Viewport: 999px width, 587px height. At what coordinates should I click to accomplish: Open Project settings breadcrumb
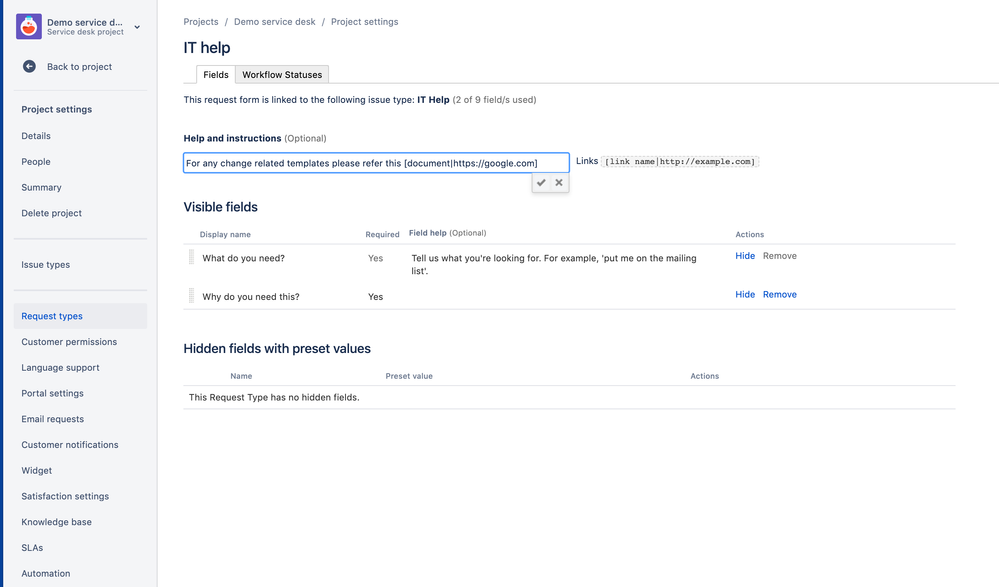click(x=364, y=22)
